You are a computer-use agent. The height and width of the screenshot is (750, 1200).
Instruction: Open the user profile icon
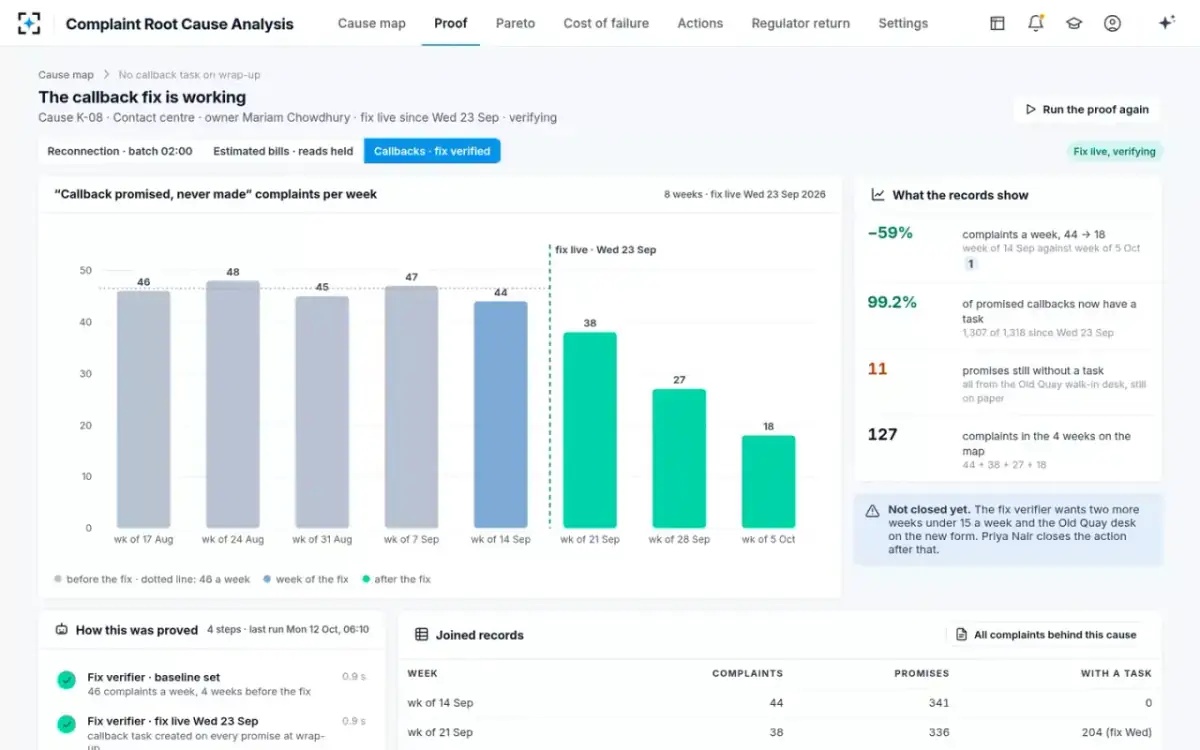1112,23
